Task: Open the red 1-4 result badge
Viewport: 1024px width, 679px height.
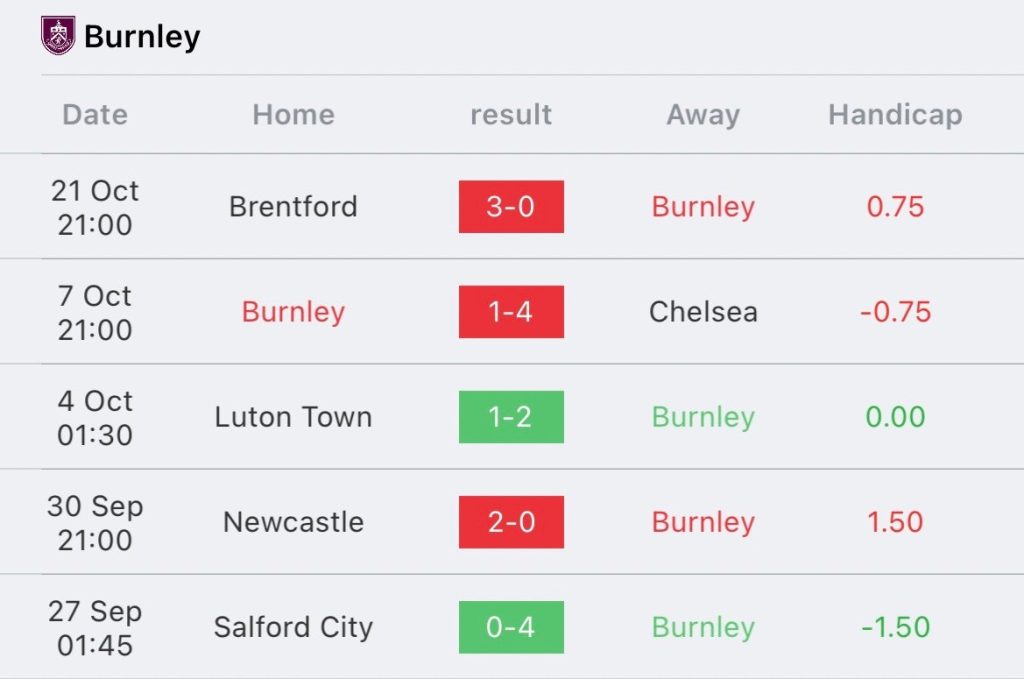Action: point(511,311)
